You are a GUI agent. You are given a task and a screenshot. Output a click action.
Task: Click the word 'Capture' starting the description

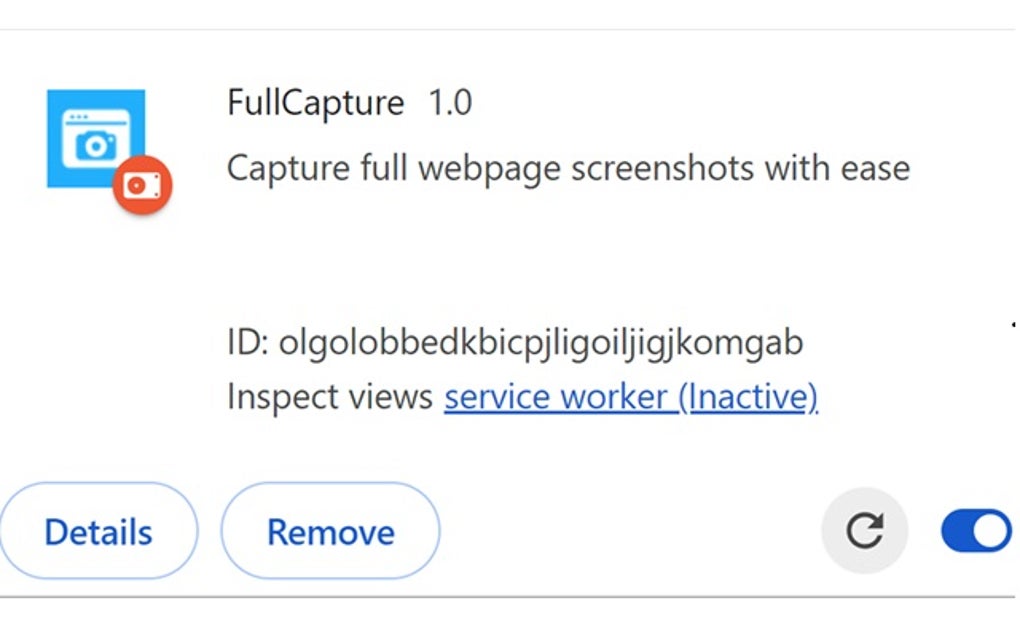tap(288, 168)
